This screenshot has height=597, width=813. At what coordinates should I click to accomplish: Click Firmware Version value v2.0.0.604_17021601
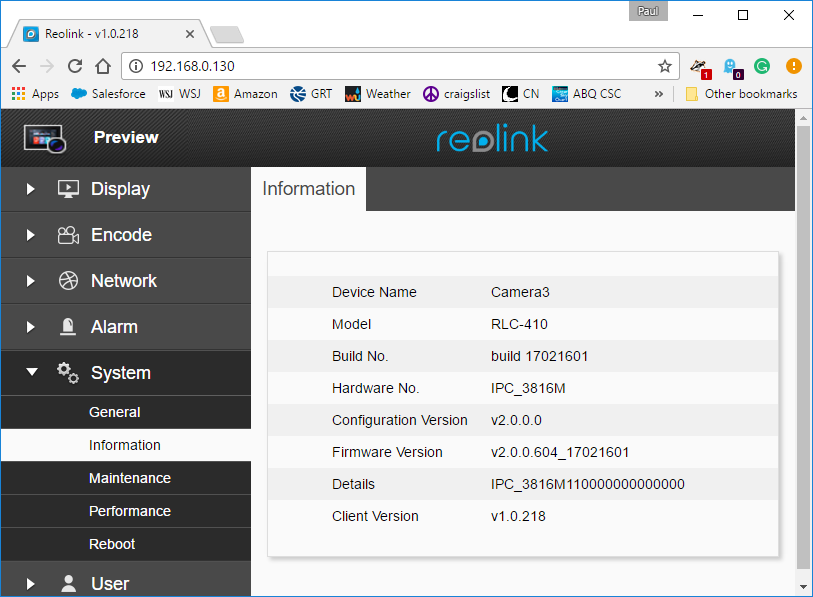(559, 452)
